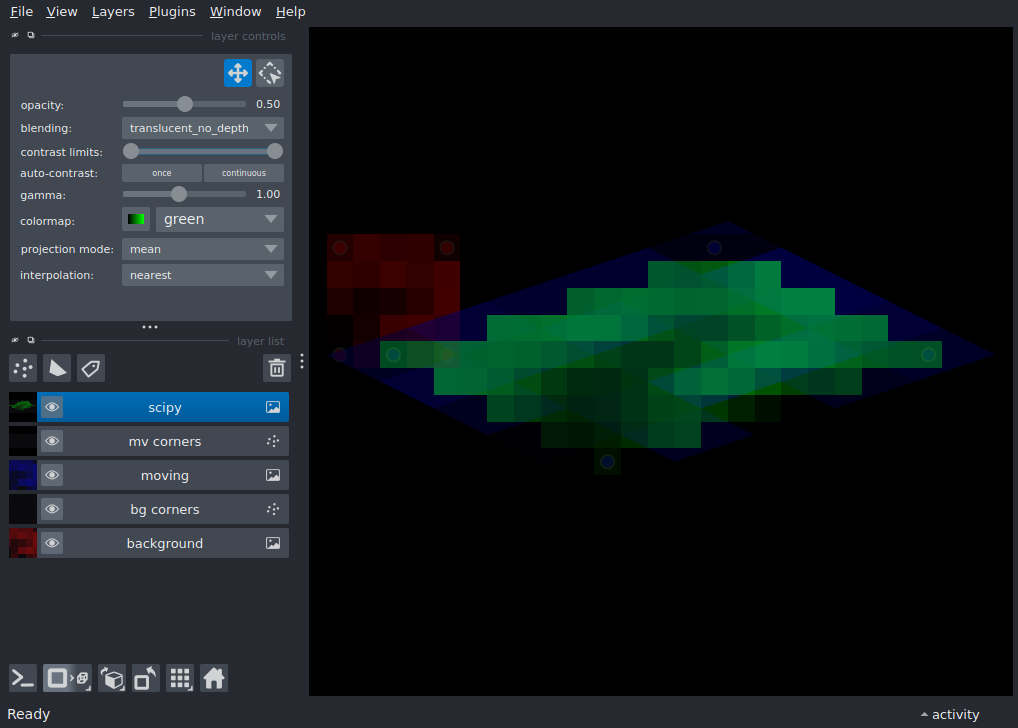Run continuous auto-contrast
The height and width of the screenshot is (728, 1018).
(x=243, y=172)
